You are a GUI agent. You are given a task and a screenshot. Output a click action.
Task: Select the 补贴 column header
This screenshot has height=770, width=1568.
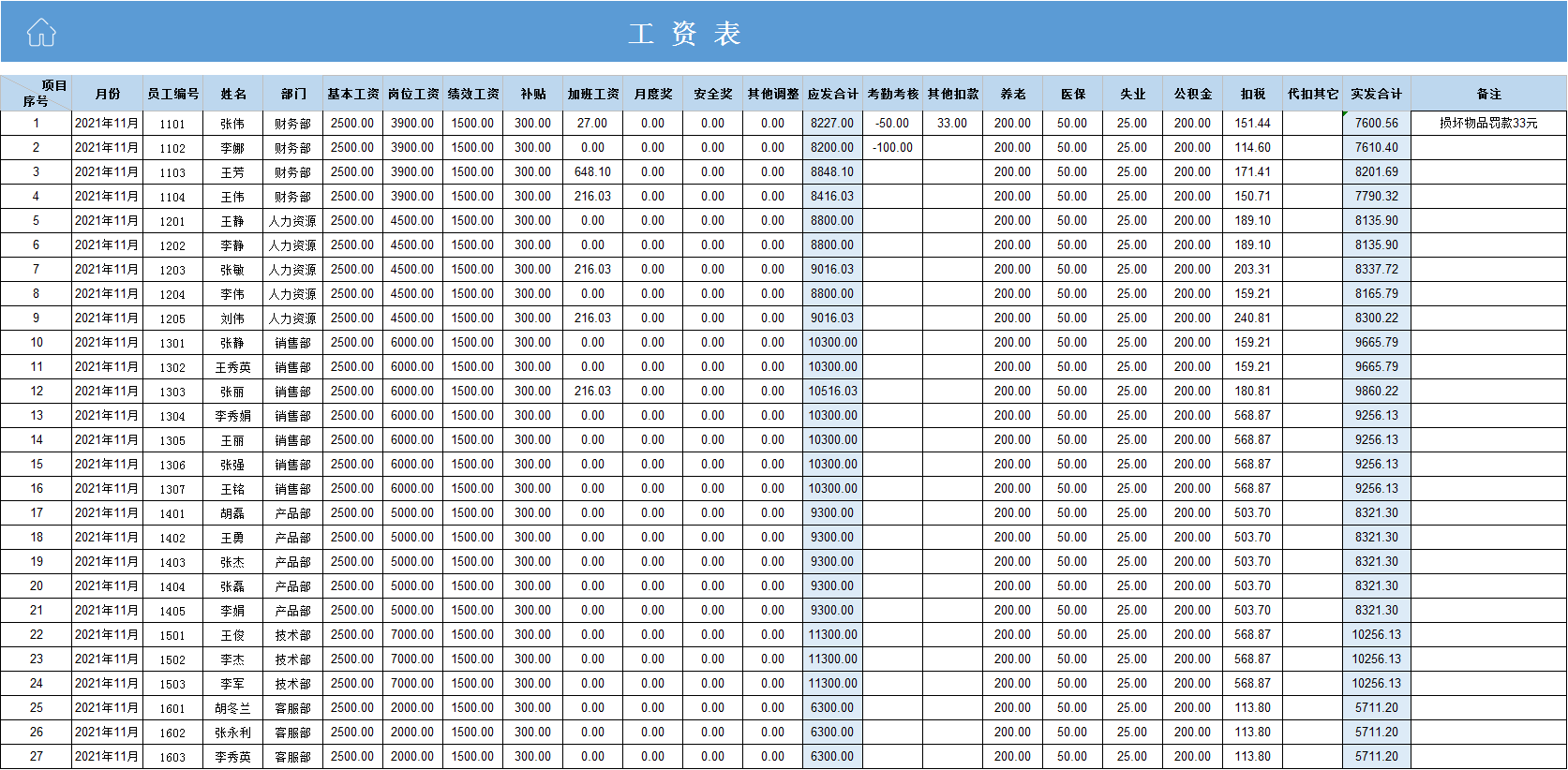click(x=533, y=94)
